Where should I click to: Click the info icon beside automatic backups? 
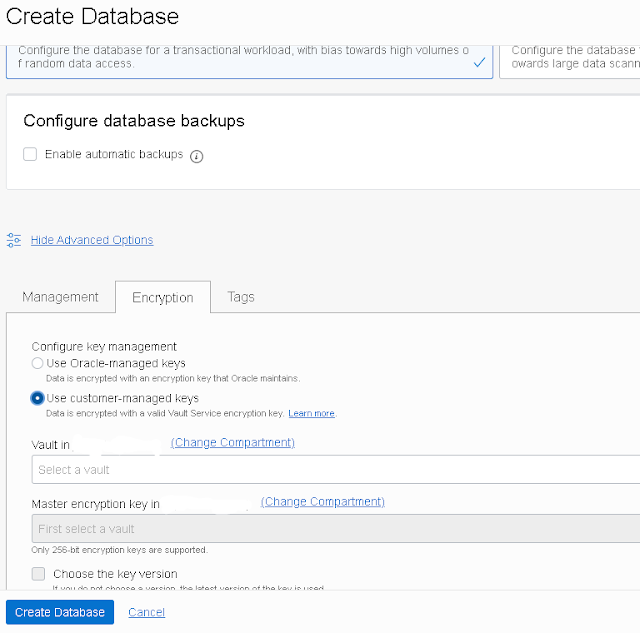click(197, 156)
